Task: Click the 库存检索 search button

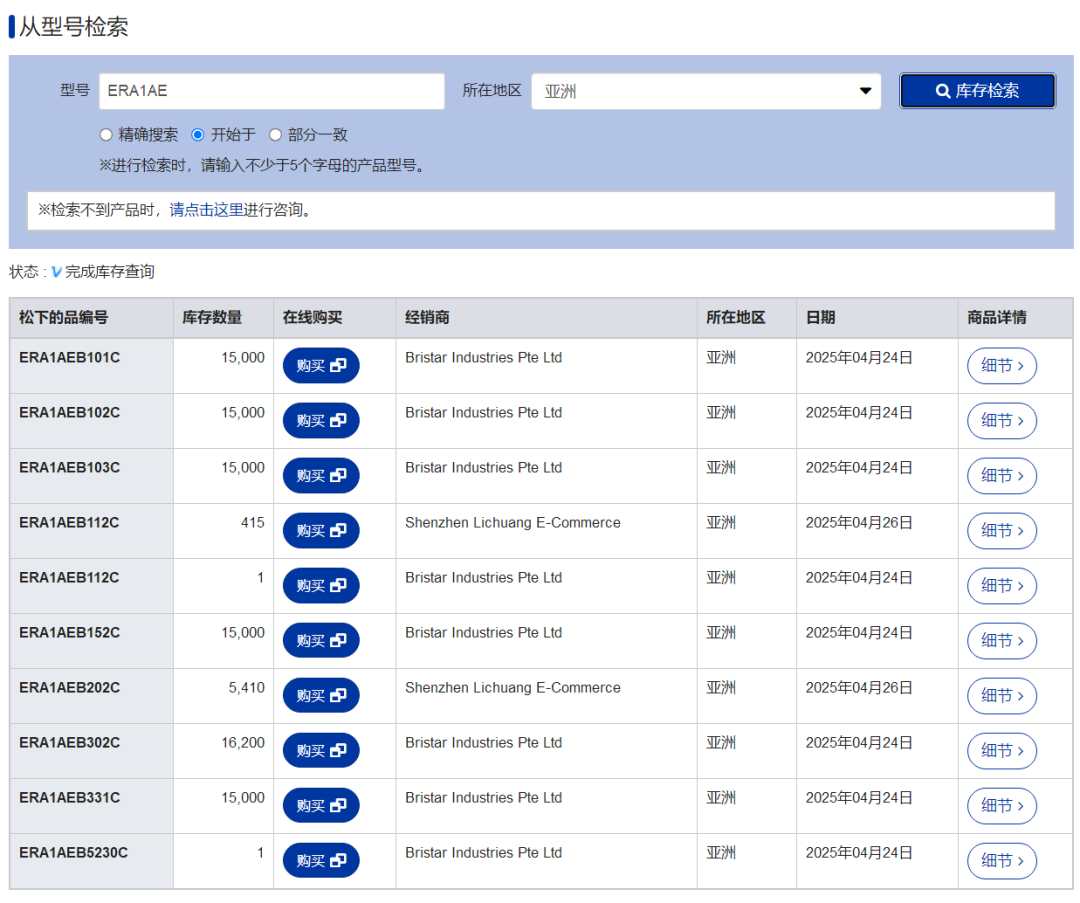Action: (x=977, y=91)
